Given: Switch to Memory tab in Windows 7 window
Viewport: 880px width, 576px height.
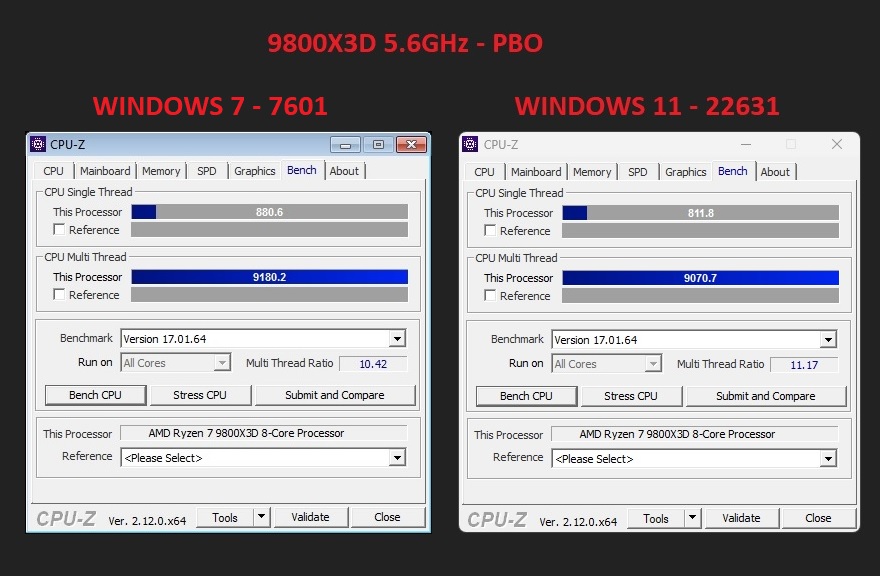Looking at the screenshot, I should pyautogui.click(x=161, y=171).
